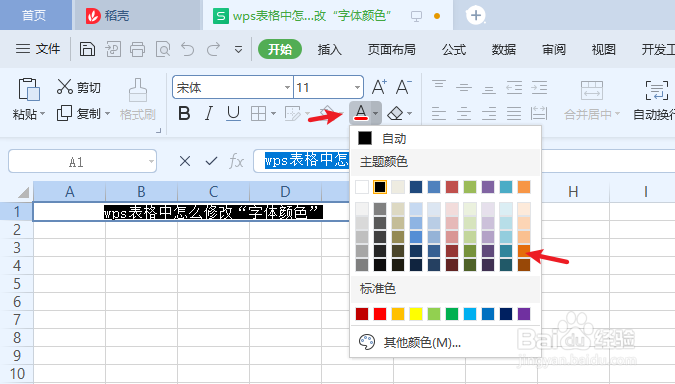Increase indent icon

(539, 87)
